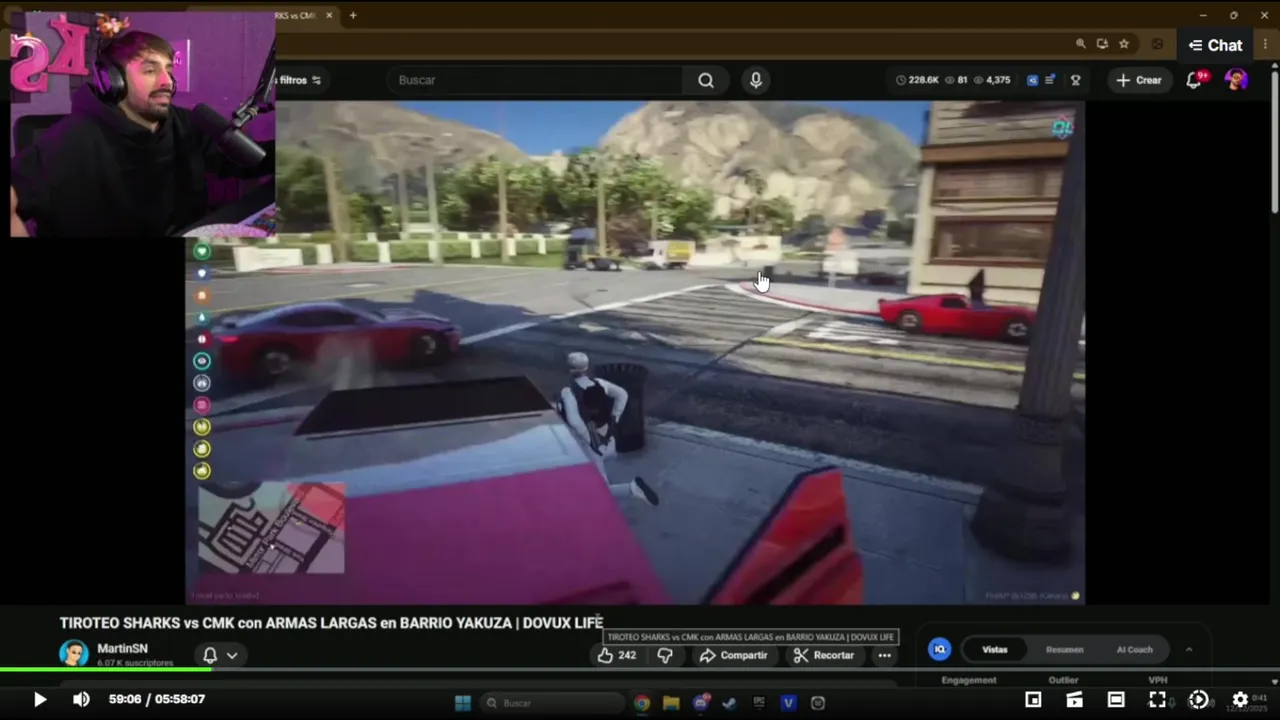Open the more actions three-dot menu

tap(884, 655)
